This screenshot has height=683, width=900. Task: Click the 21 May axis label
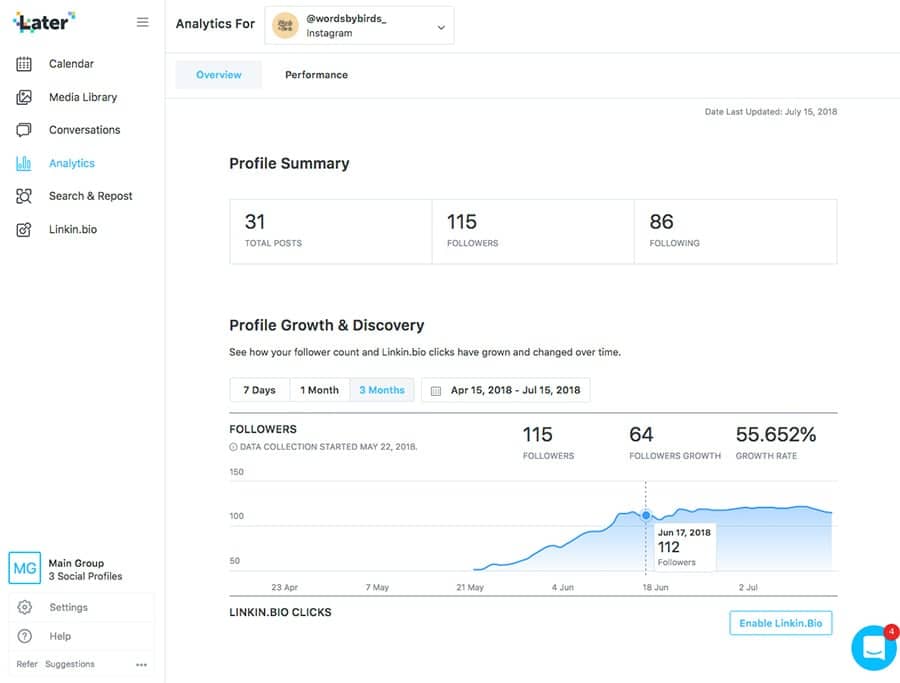click(470, 588)
